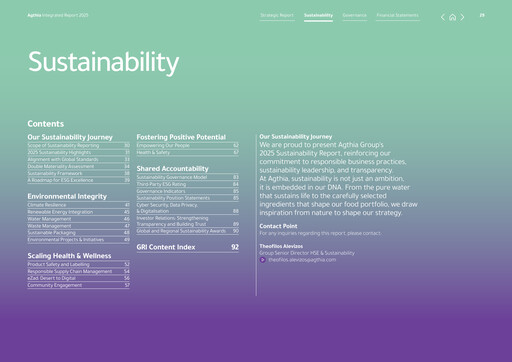Image resolution: width=512 pixels, height=362 pixels.
Task: Open the Strategic Report tab
Action: click(277, 15)
